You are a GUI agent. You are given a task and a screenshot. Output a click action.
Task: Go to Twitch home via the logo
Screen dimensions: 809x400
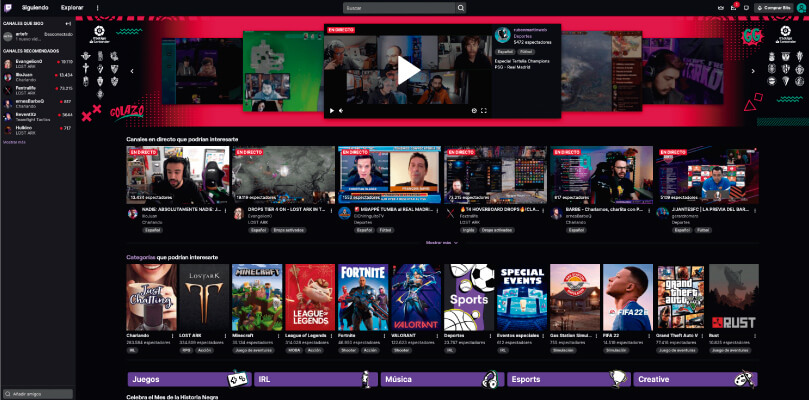click(x=8, y=8)
